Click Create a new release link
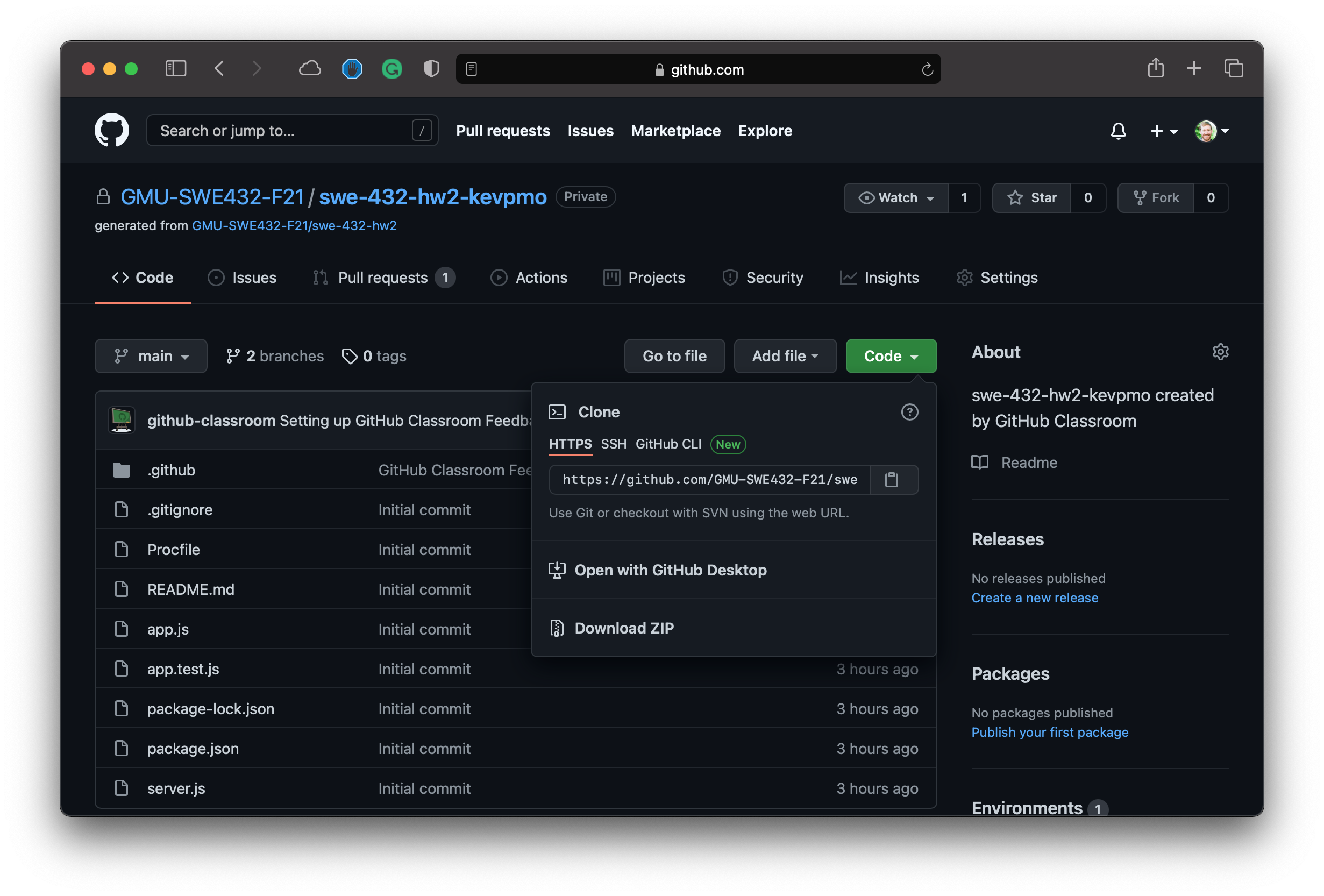The width and height of the screenshot is (1324, 896). pos(1035,597)
